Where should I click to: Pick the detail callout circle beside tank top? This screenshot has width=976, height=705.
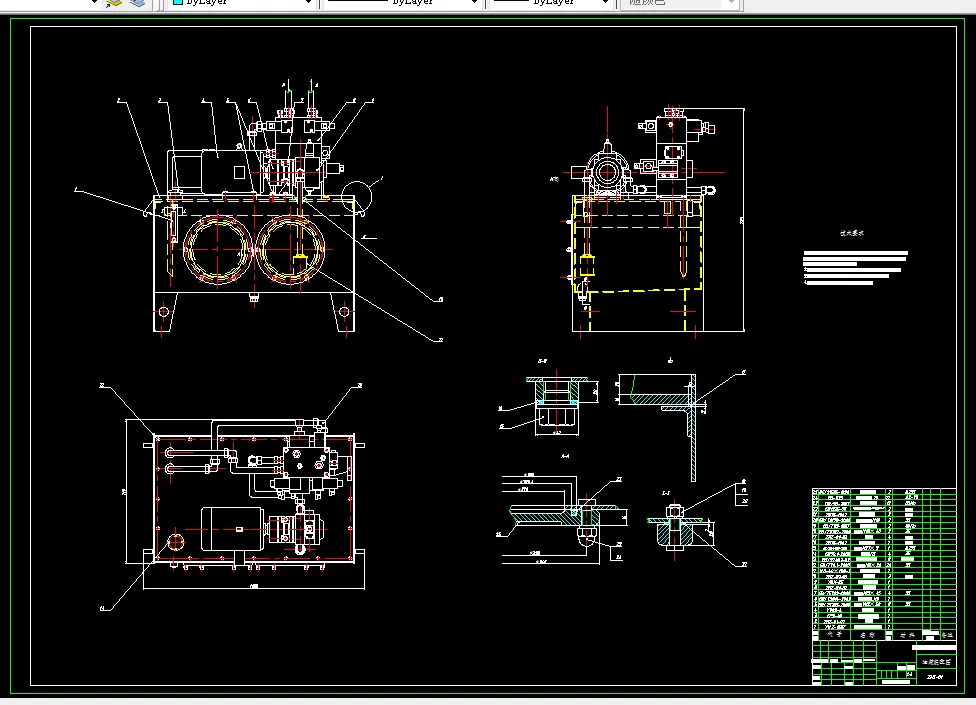(x=357, y=196)
